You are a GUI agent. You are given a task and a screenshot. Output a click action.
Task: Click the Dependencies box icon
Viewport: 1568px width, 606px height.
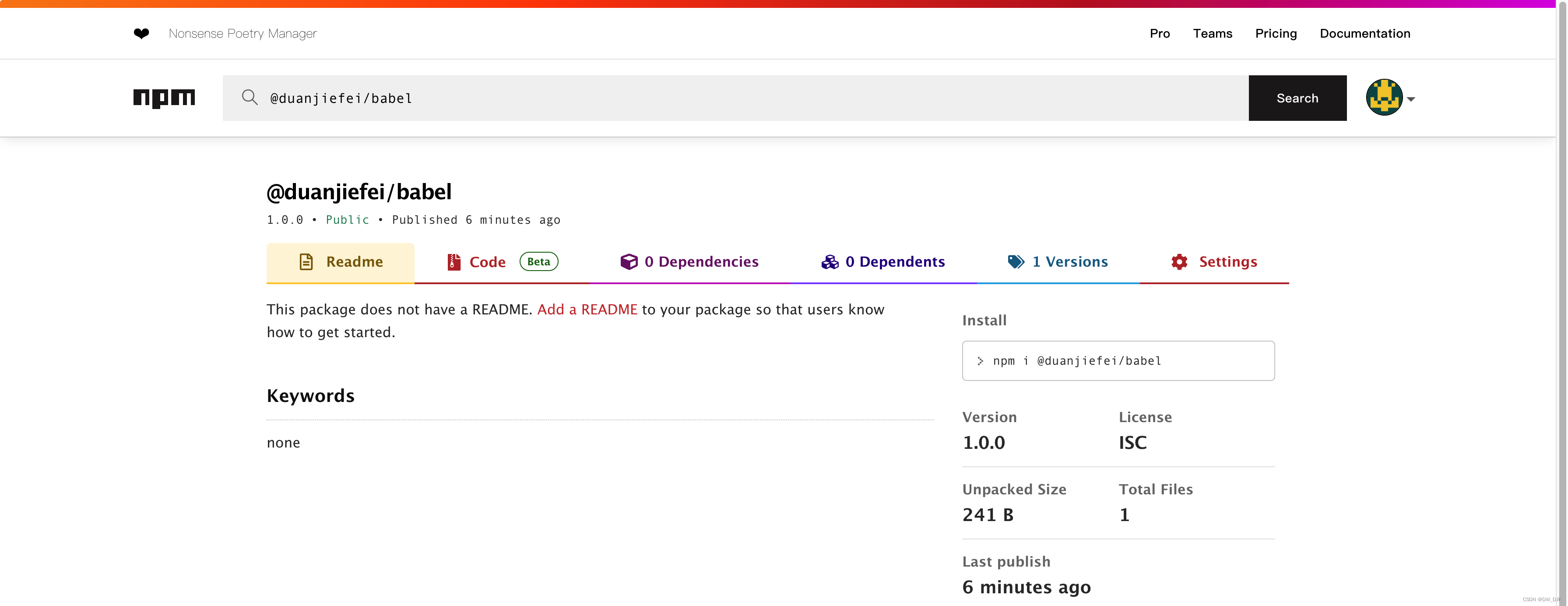[629, 262]
